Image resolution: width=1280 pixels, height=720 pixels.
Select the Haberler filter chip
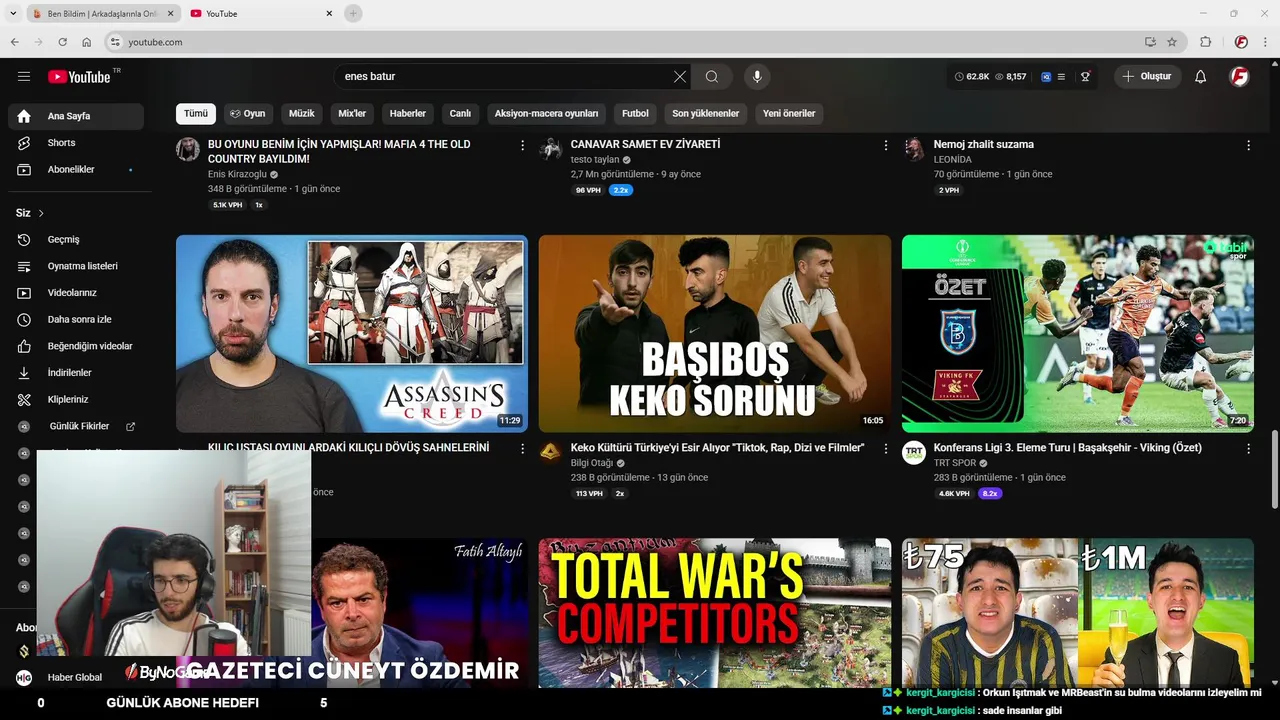(408, 113)
